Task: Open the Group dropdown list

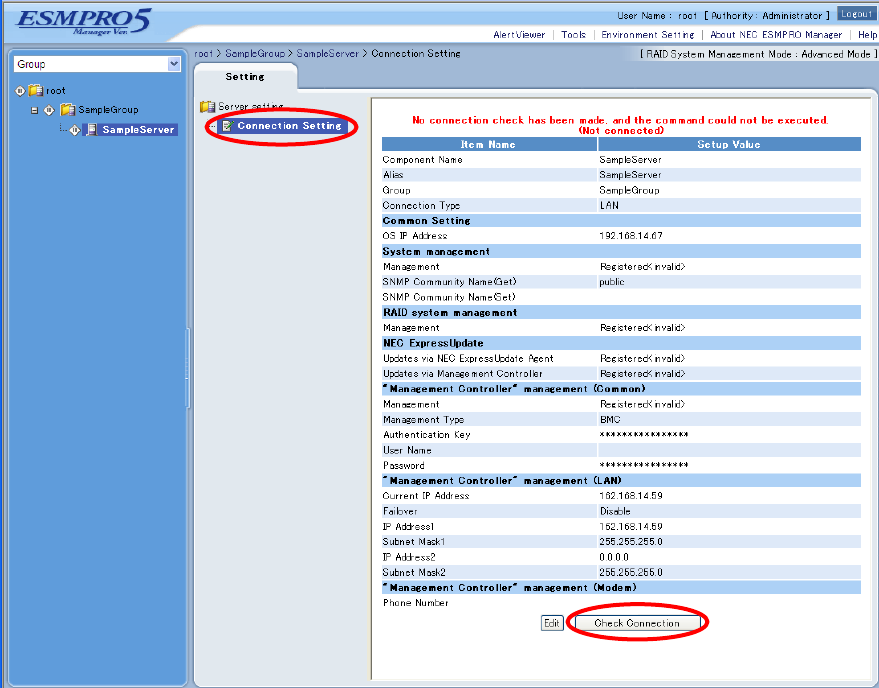Action: (174, 64)
